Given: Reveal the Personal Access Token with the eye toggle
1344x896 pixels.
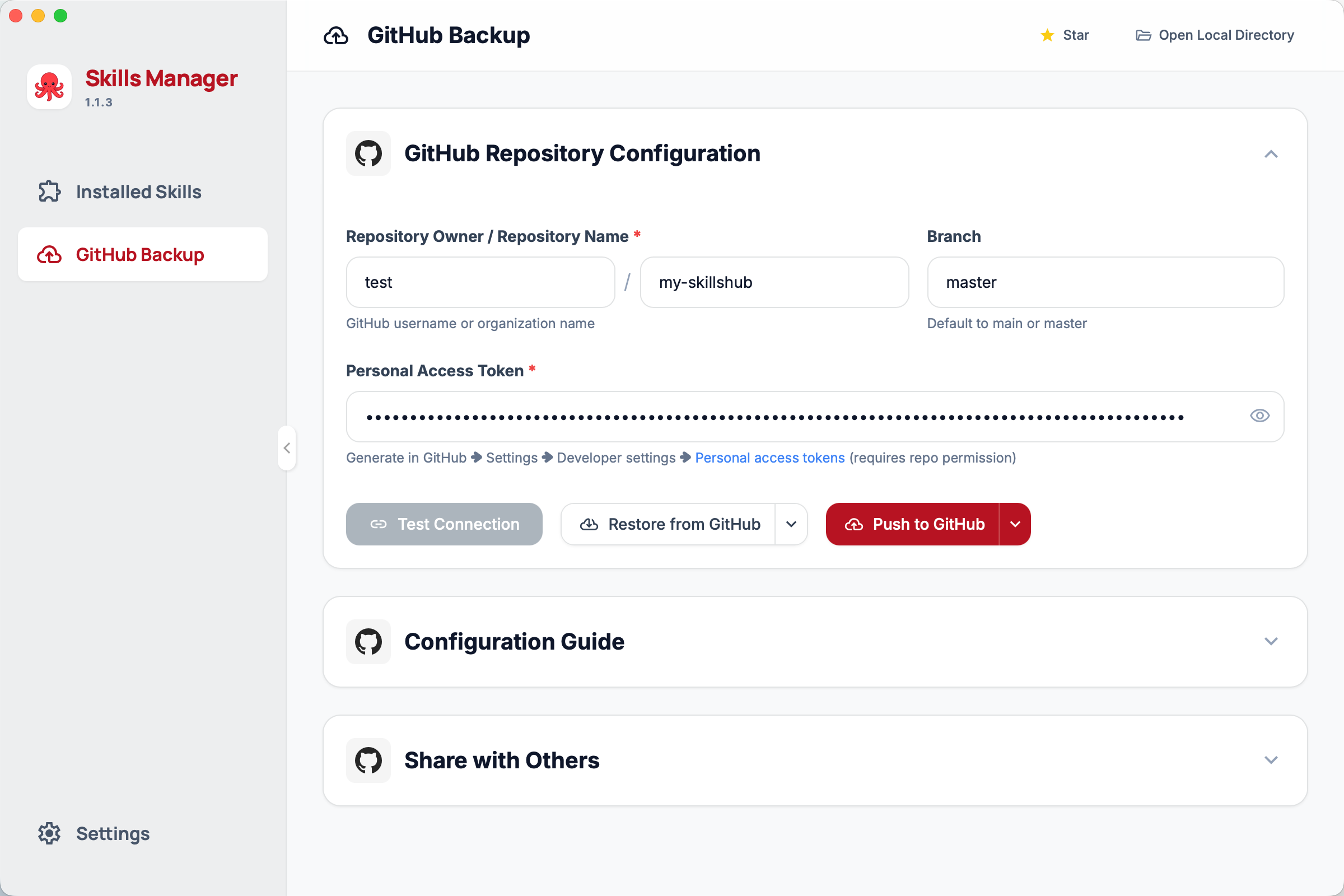Looking at the screenshot, I should (x=1259, y=416).
